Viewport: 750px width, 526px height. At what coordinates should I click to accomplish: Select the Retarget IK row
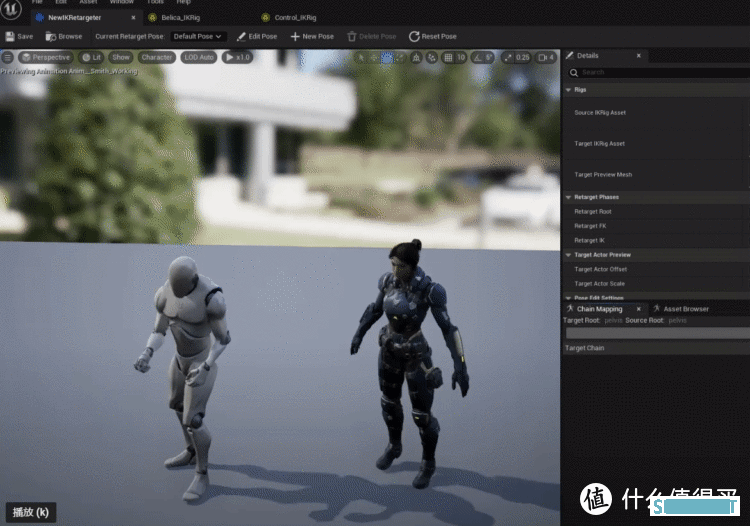[656, 240]
